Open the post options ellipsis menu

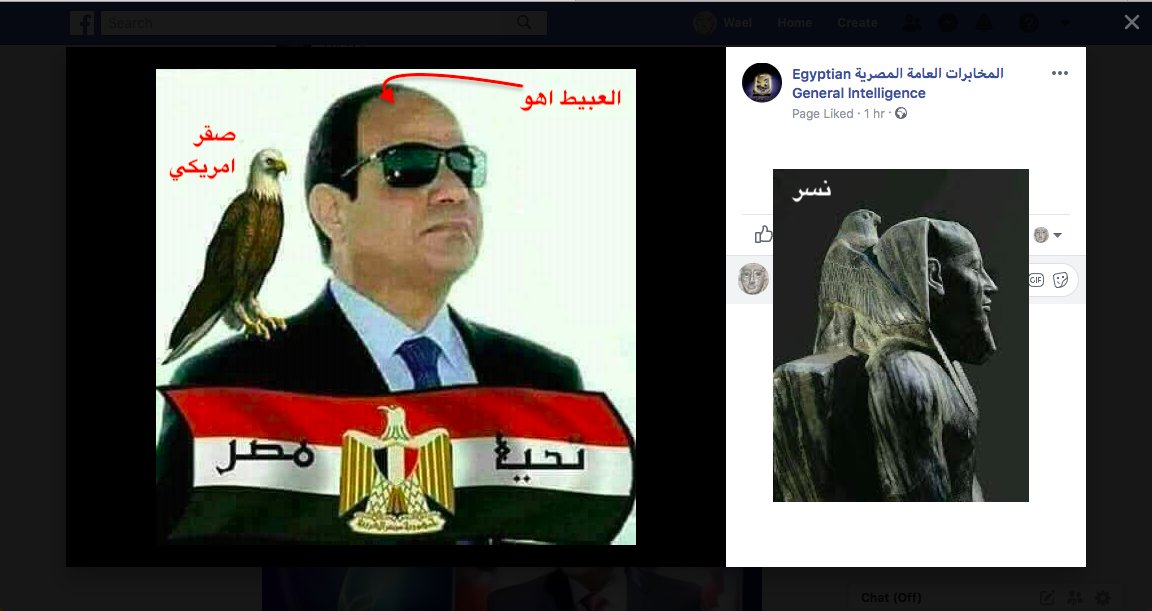[x=1059, y=73]
